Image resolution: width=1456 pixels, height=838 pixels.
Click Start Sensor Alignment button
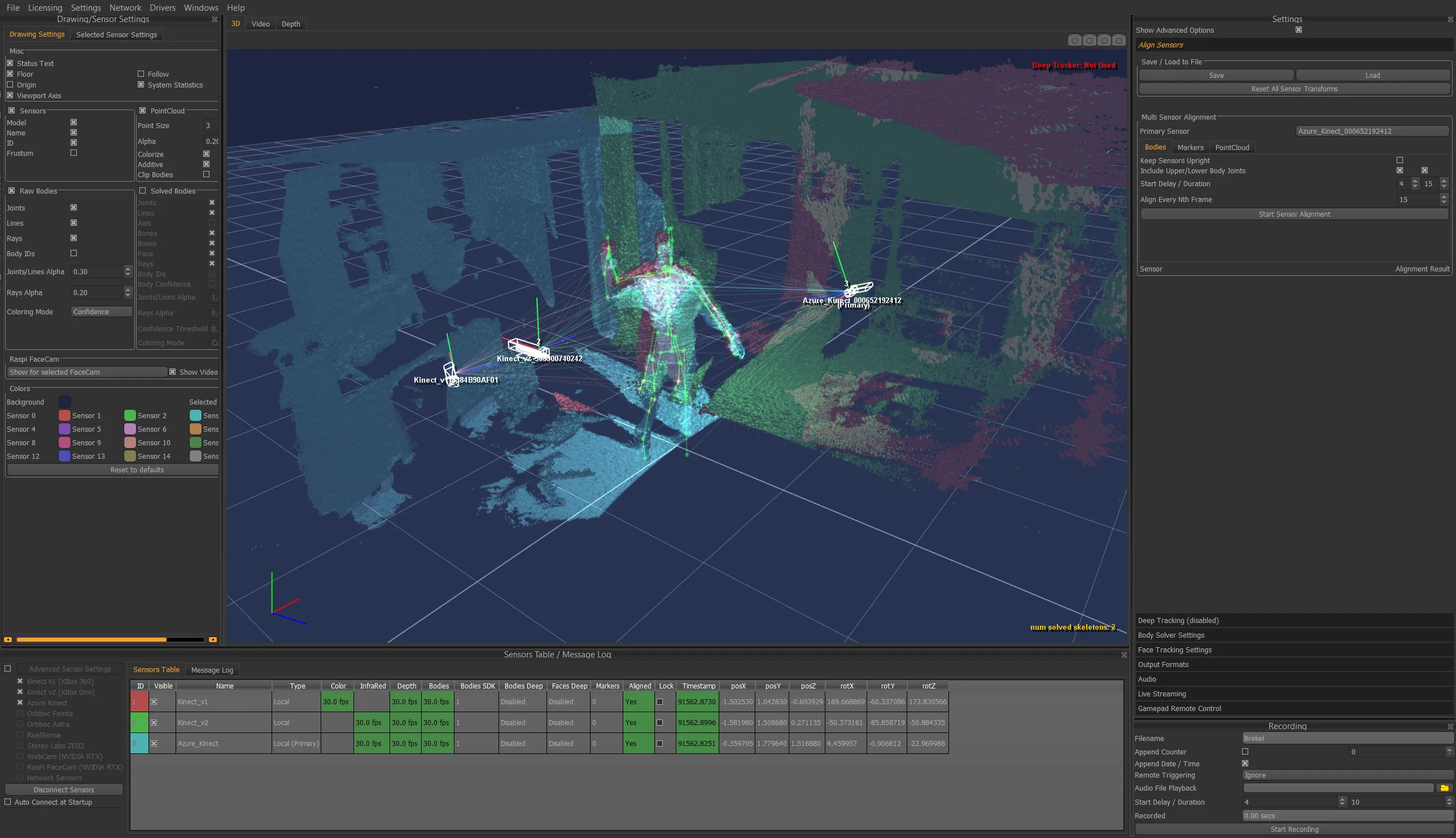coord(1293,214)
